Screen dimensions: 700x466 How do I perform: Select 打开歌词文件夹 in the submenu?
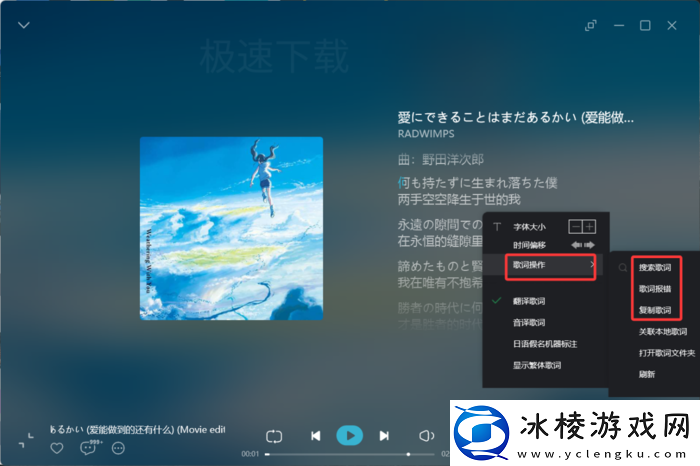(x=667, y=353)
